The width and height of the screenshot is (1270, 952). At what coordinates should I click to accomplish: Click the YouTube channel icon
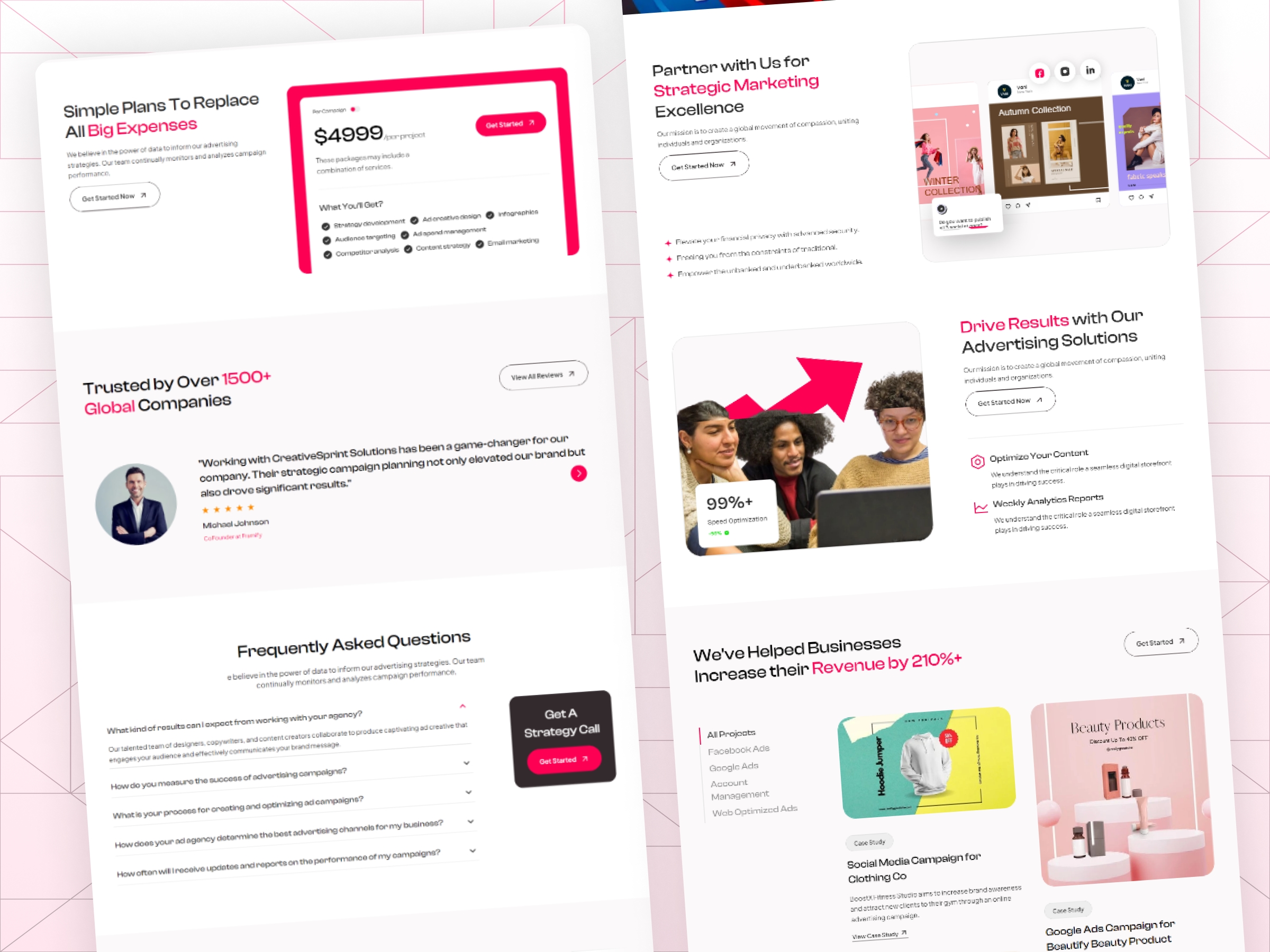pyautogui.click(x=1063, y=71)
